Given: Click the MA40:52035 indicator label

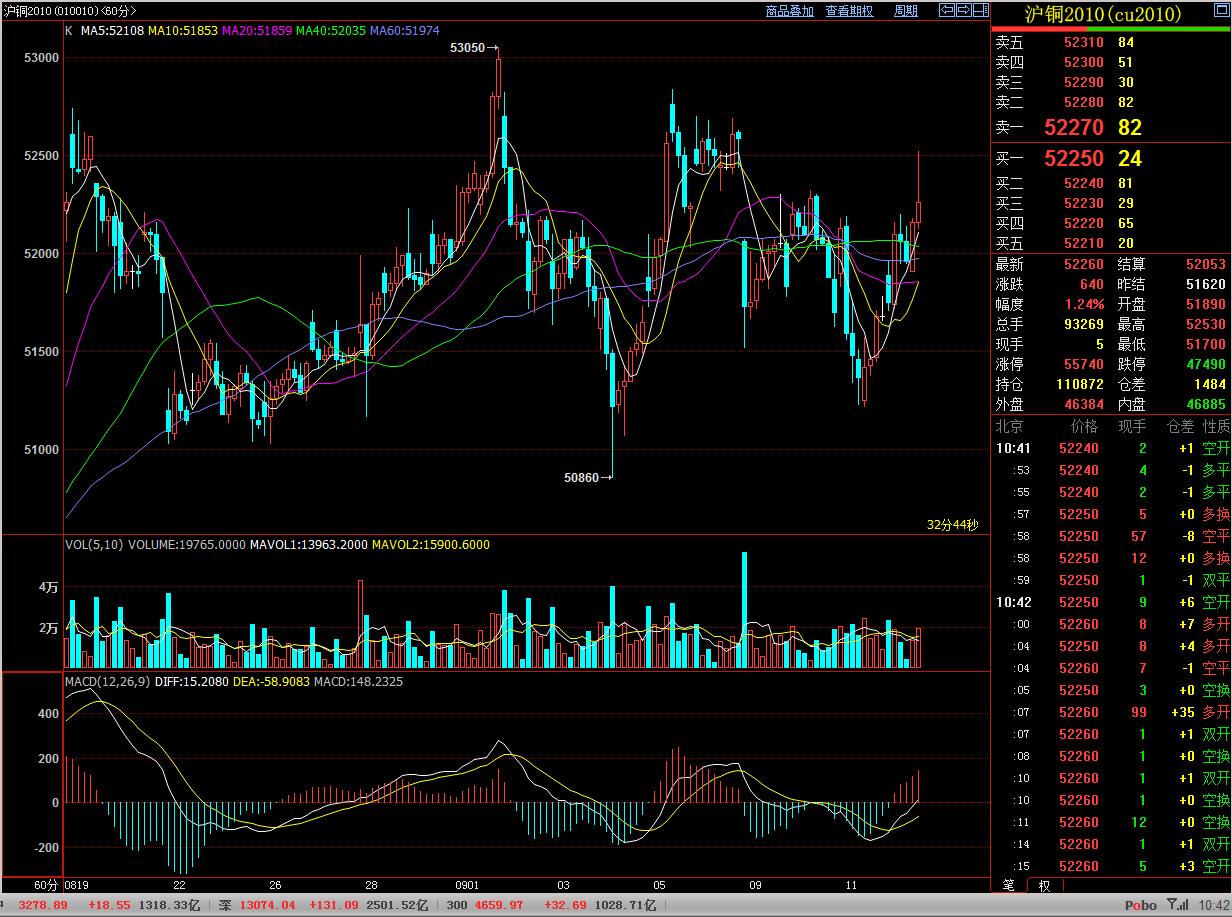Looking at the screenshot, I should pyautogui.click(x=331, y=31).
